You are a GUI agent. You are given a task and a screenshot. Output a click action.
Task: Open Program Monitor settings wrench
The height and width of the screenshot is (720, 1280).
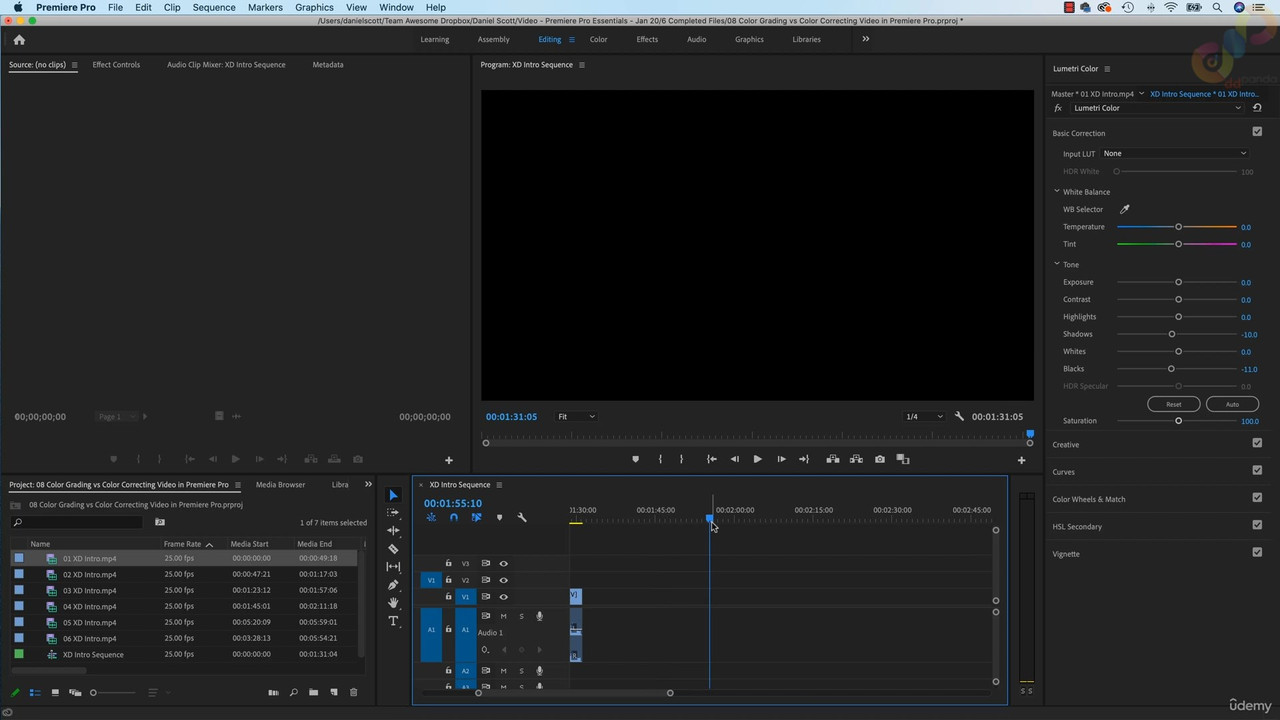(x=959, y=417)
